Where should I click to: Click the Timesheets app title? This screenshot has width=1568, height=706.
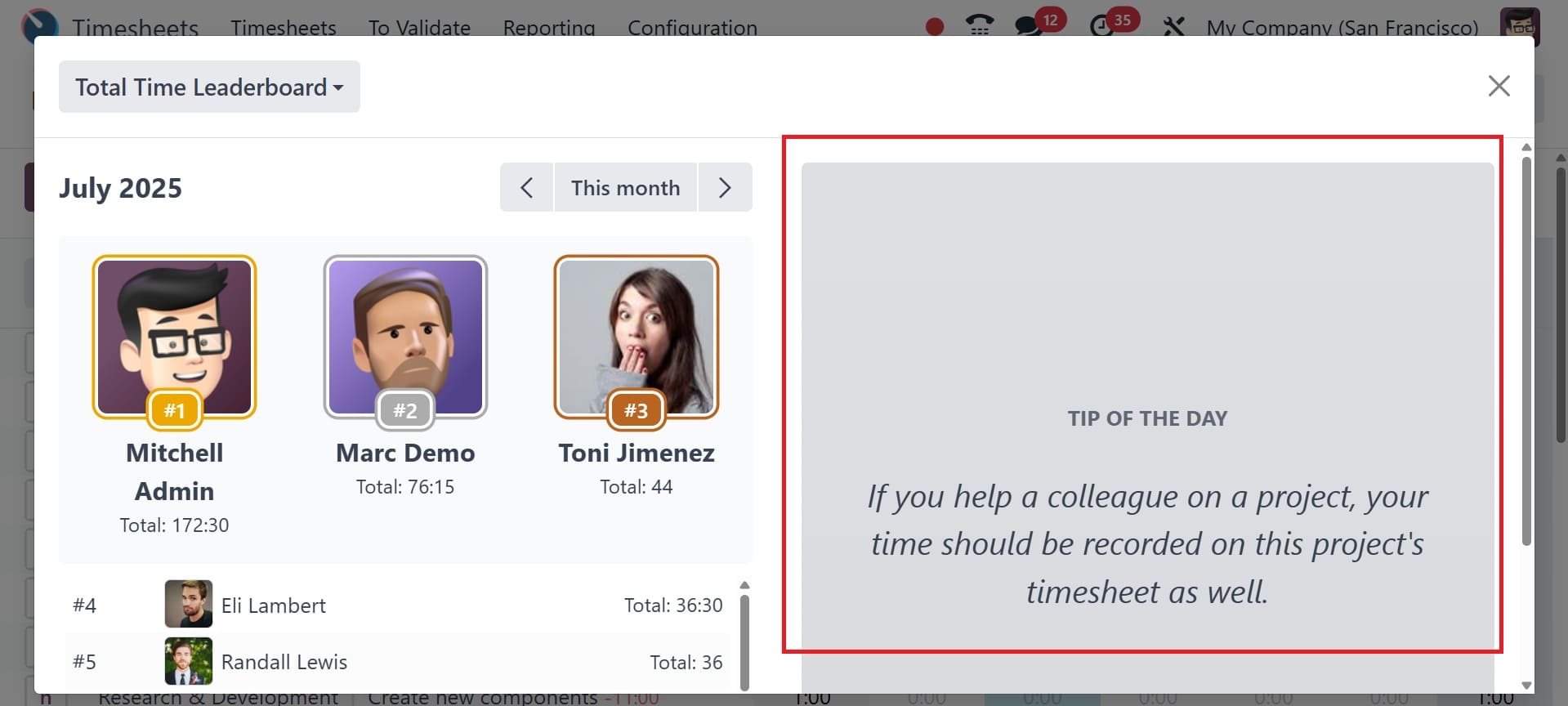tap(135, 28)
